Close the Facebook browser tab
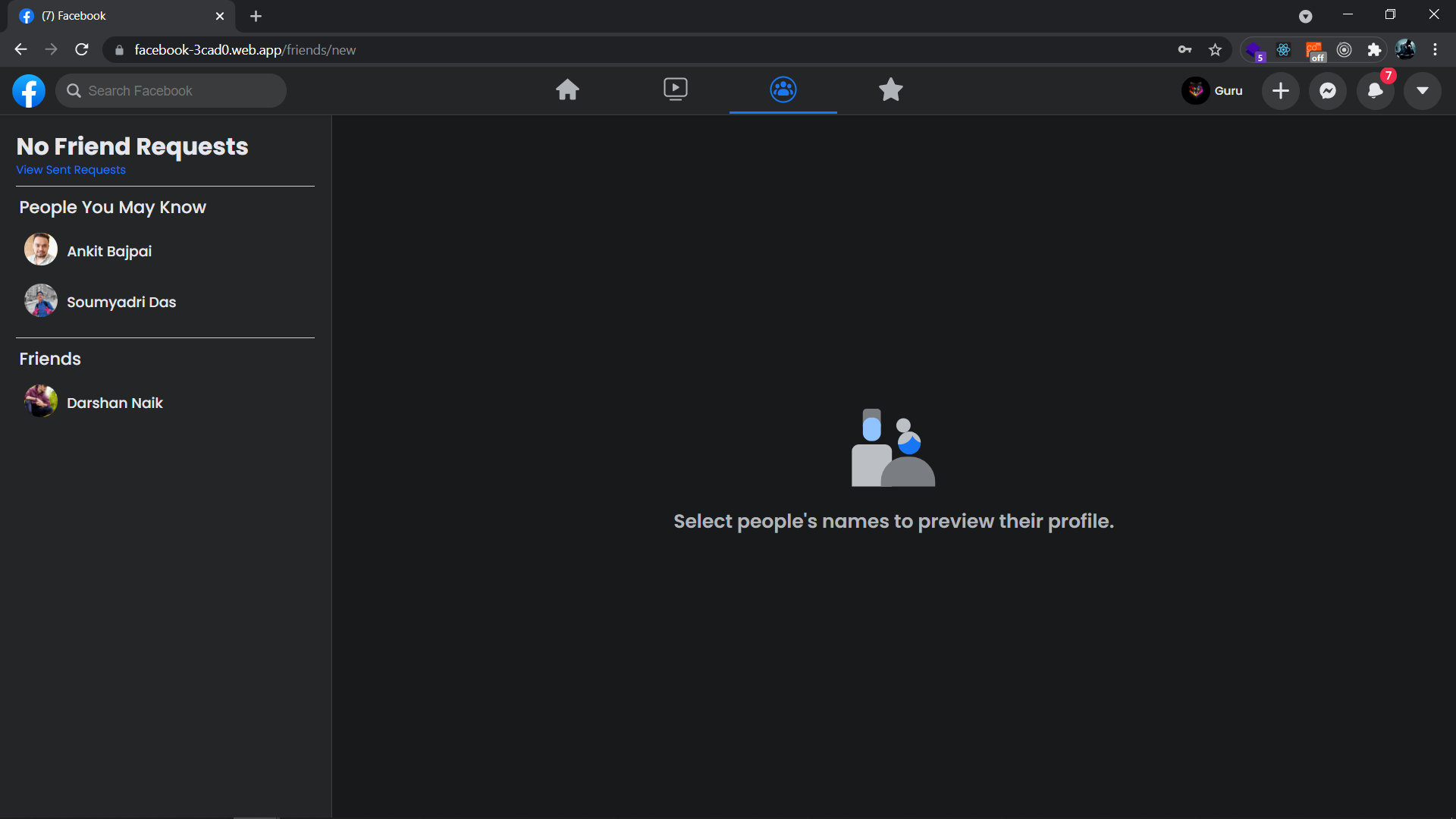This screenshot has width=1456, height=819. 220,16
